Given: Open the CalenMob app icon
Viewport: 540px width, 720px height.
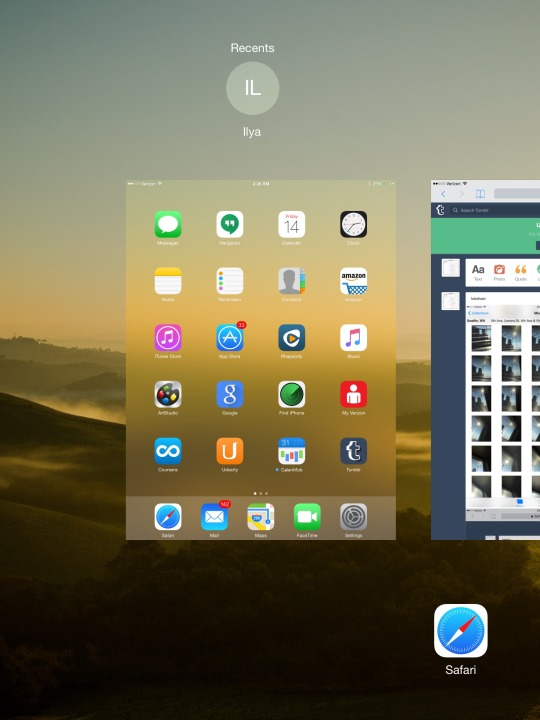Looking at the screenshot, I should (x=292, y=451).
